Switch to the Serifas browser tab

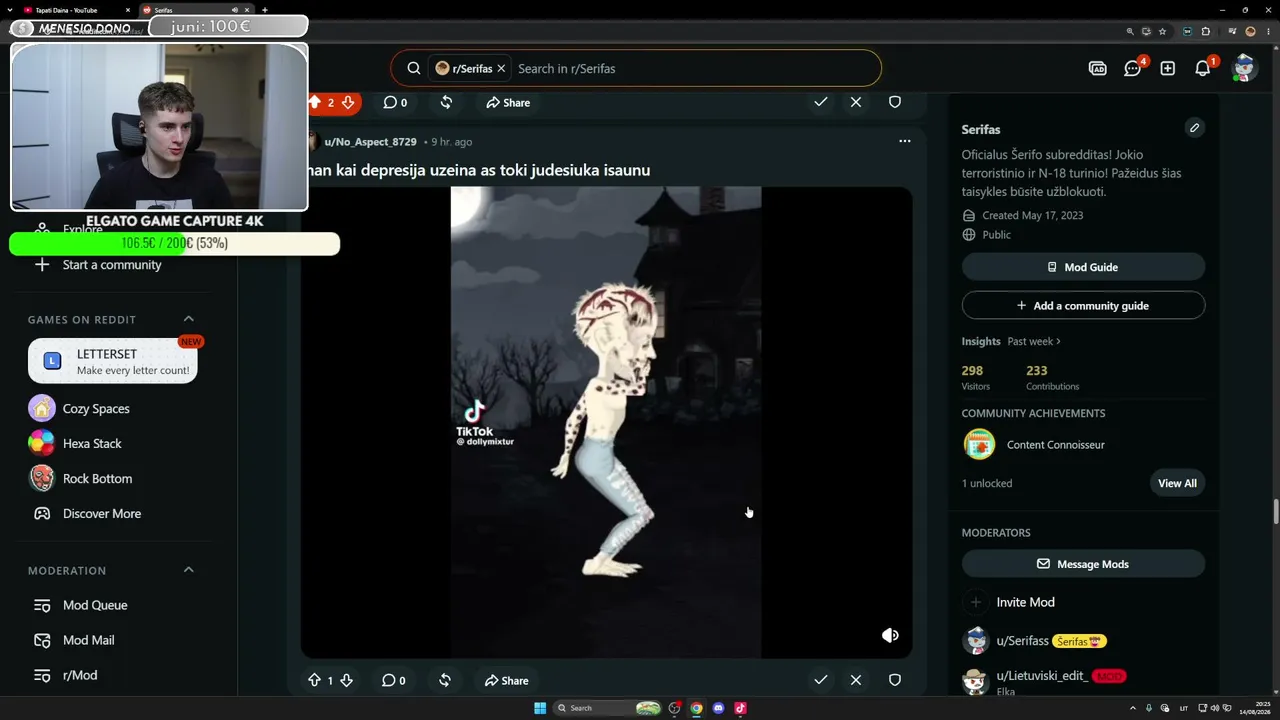pos(196,10)
